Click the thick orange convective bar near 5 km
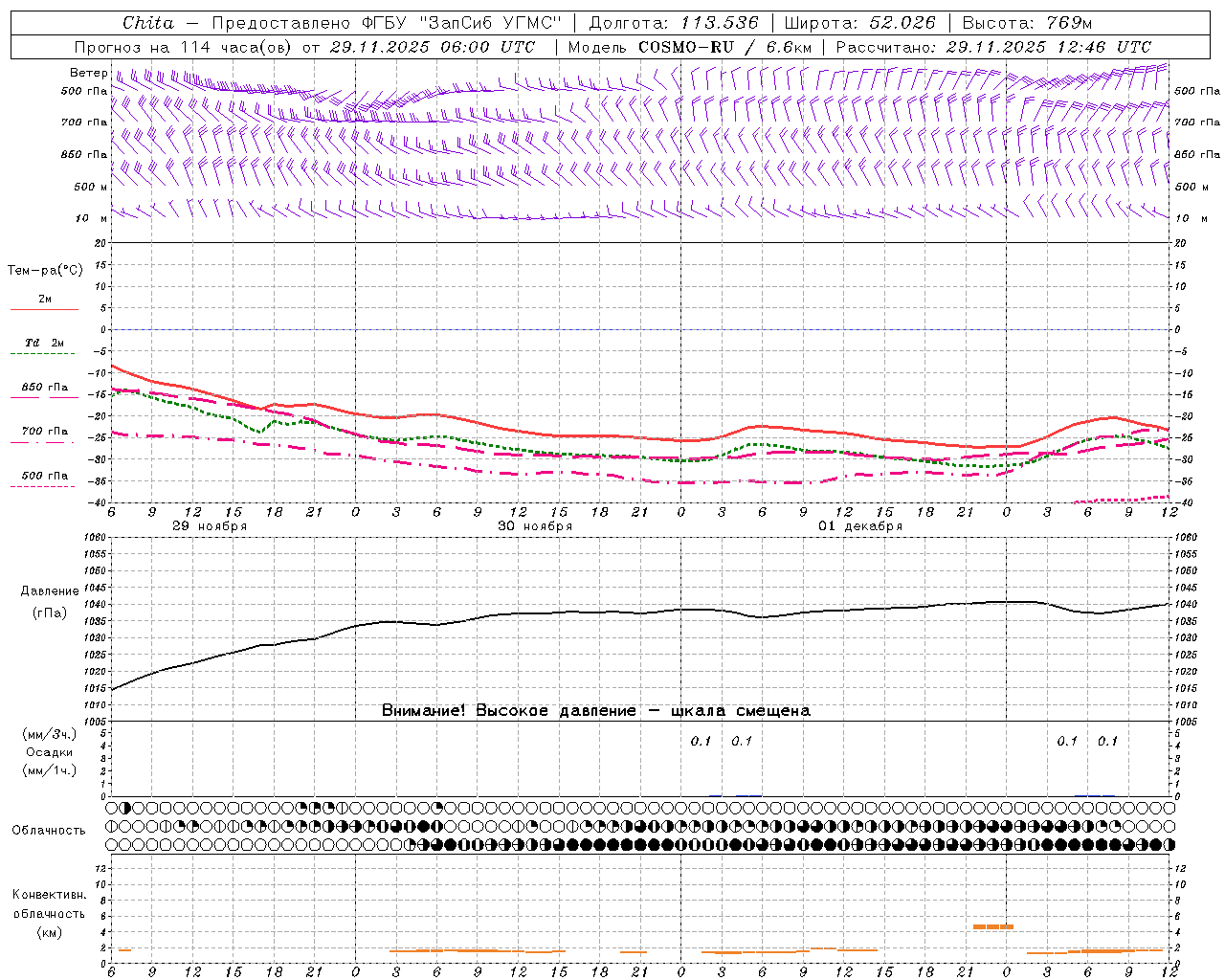The height and width of the screenshot is (980, 1225). coord(993,926)
